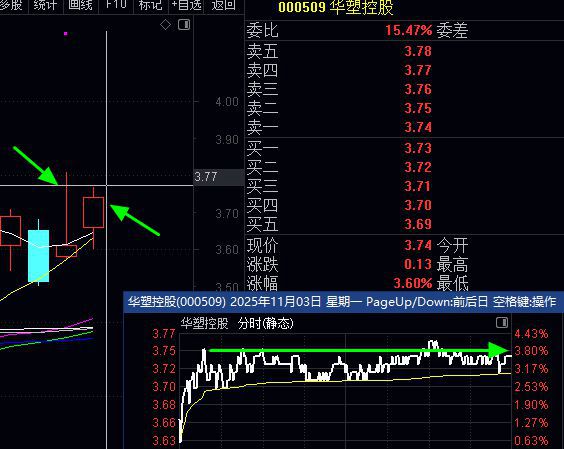This screenshot has height=449, width=564.
Task: Toggle the side panel icon above the K-line chart
Action: pyautogui.click(x=184, y=24)
